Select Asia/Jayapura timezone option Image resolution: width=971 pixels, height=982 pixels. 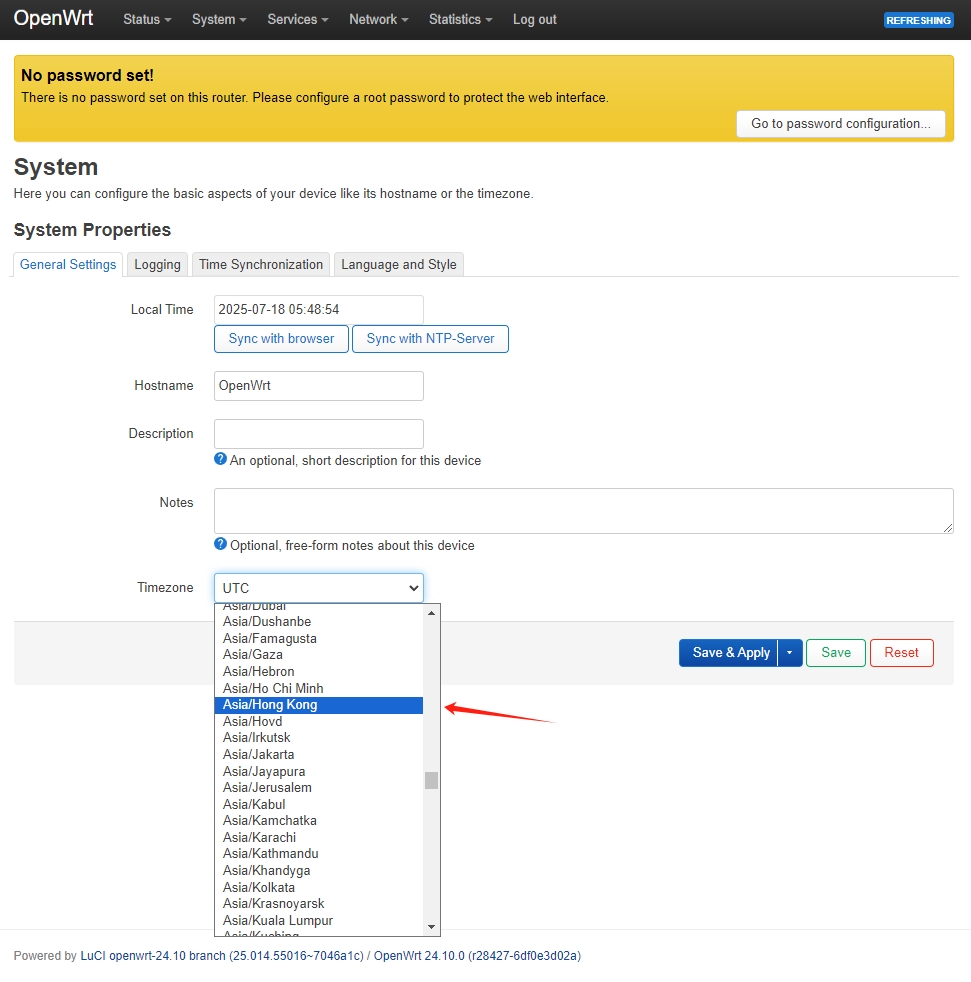click(x=319, y=771)
